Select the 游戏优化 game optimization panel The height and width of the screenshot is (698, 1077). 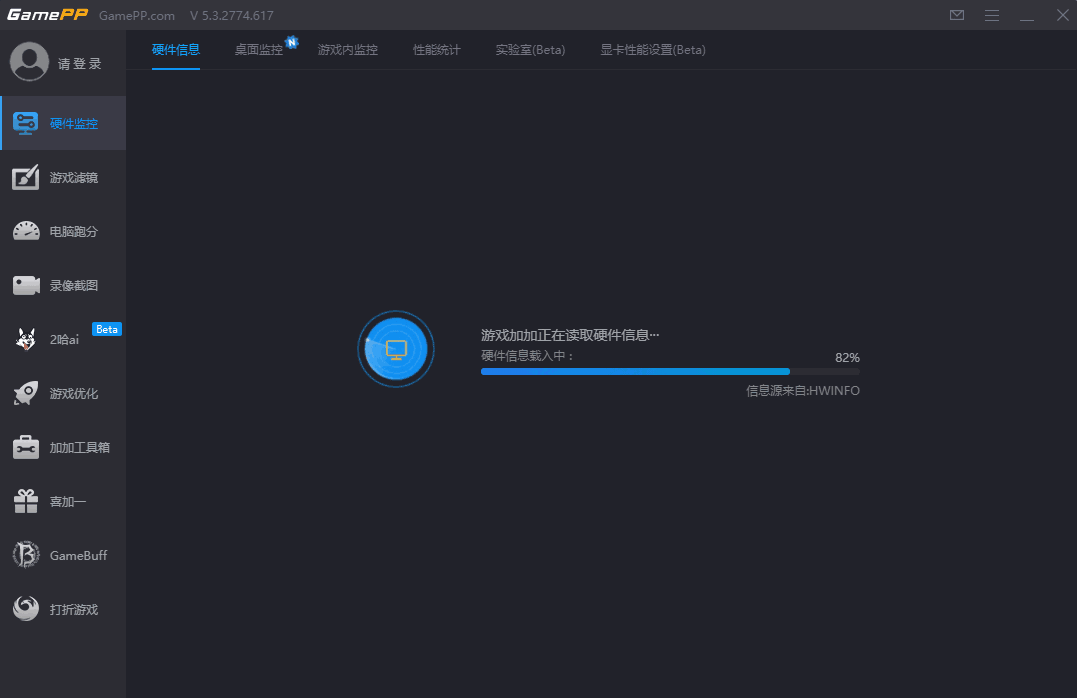(x=63, y=393)
